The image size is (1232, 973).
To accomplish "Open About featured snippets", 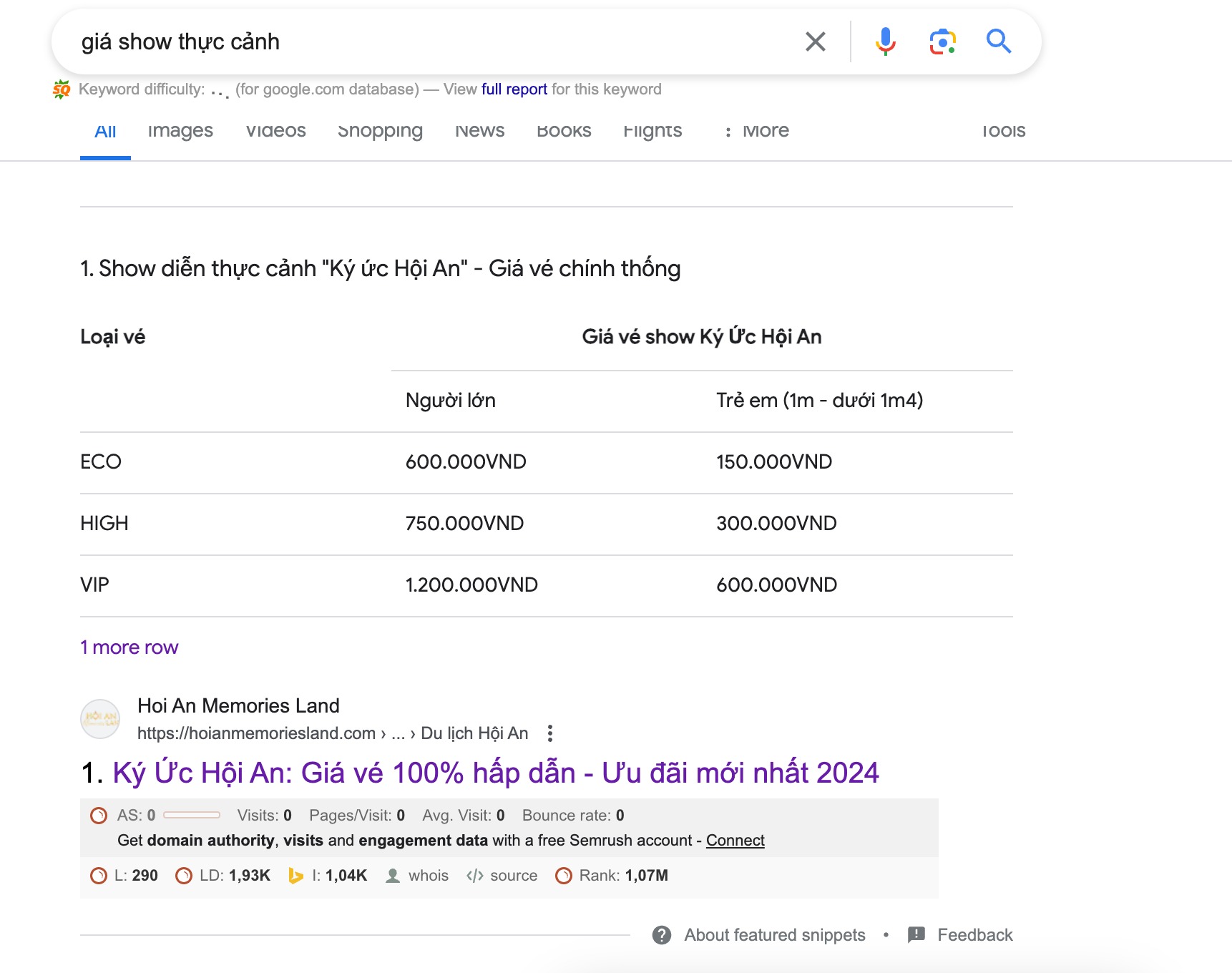I will 775,935.
